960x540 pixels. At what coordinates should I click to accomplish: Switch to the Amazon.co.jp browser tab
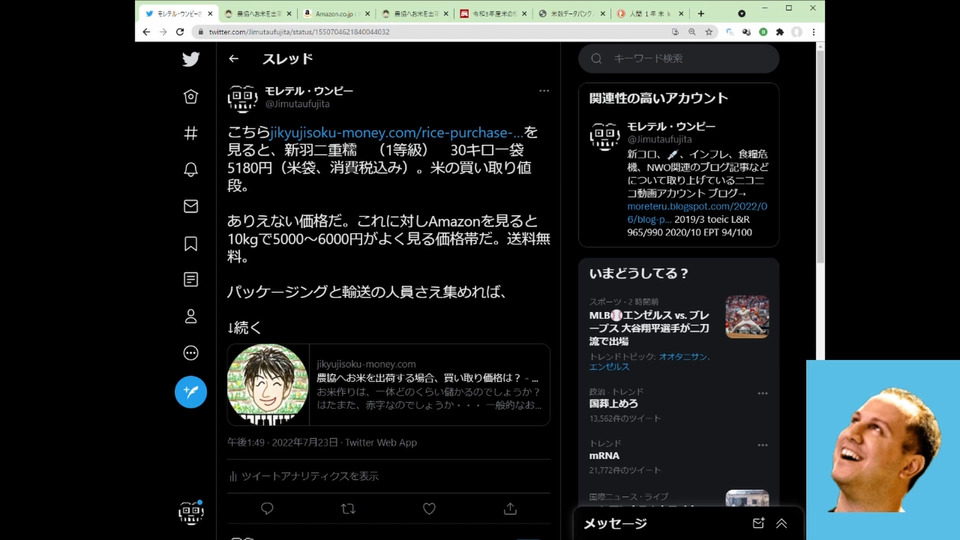click(x=337, y=13)
